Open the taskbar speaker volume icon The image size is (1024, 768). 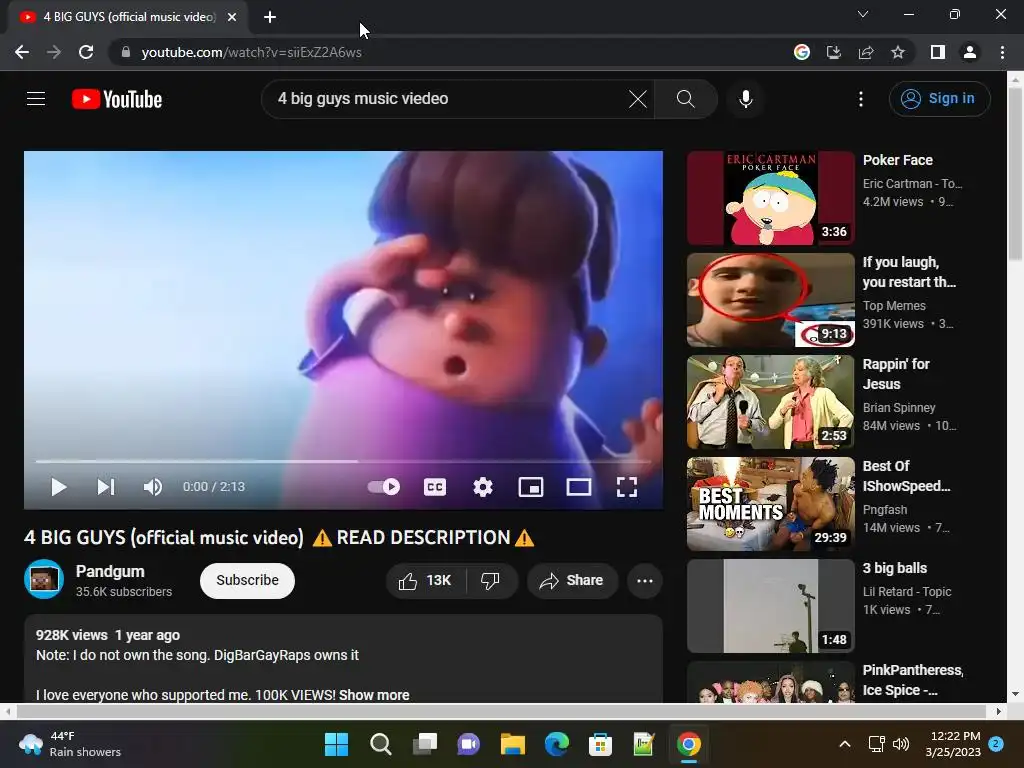coord(901,744)
